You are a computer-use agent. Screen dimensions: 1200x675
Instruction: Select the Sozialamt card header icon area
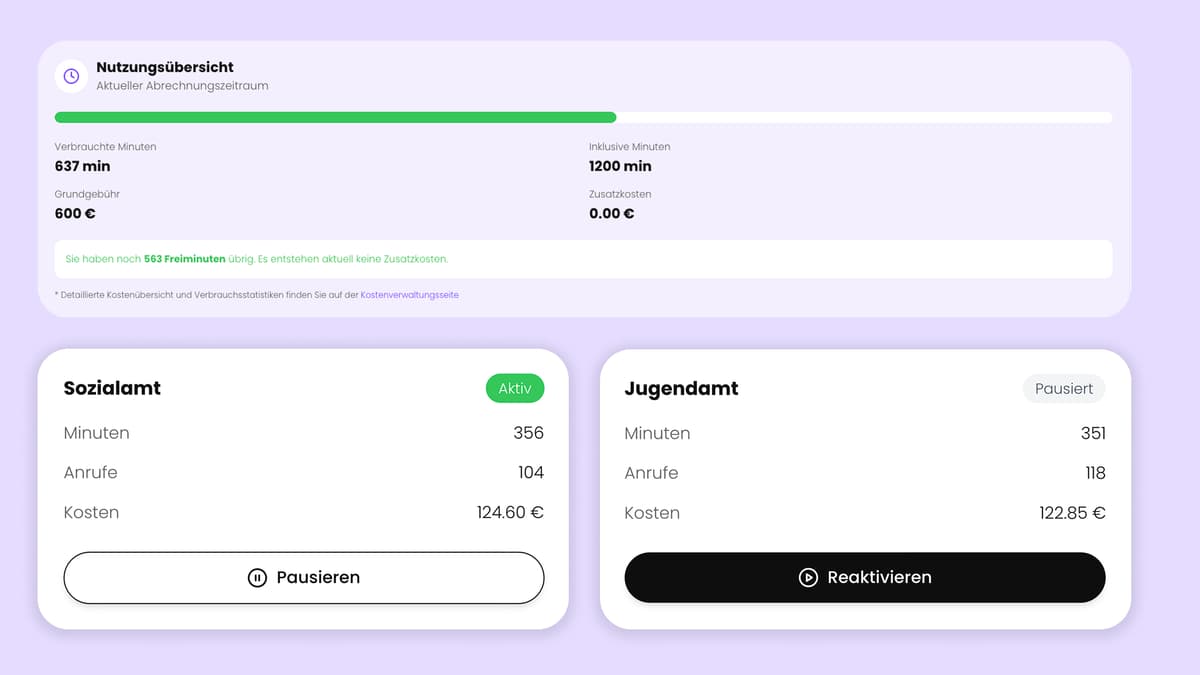pos(112,388)
